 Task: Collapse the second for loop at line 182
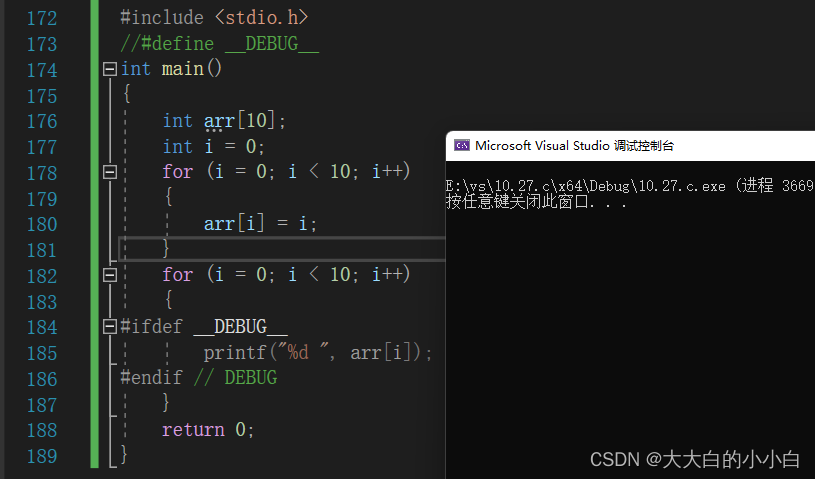pos(110,275)
